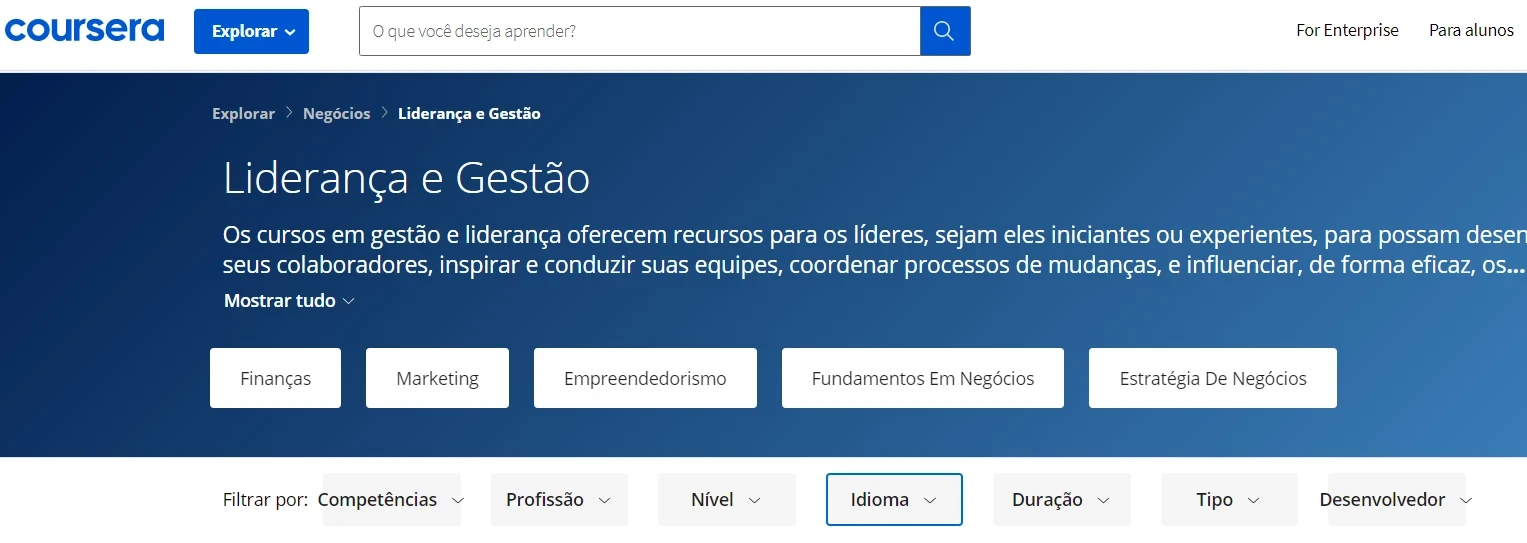Select the Empreendedorismo category button
This screenshot has height=543, width=1527.
point(645,378)
